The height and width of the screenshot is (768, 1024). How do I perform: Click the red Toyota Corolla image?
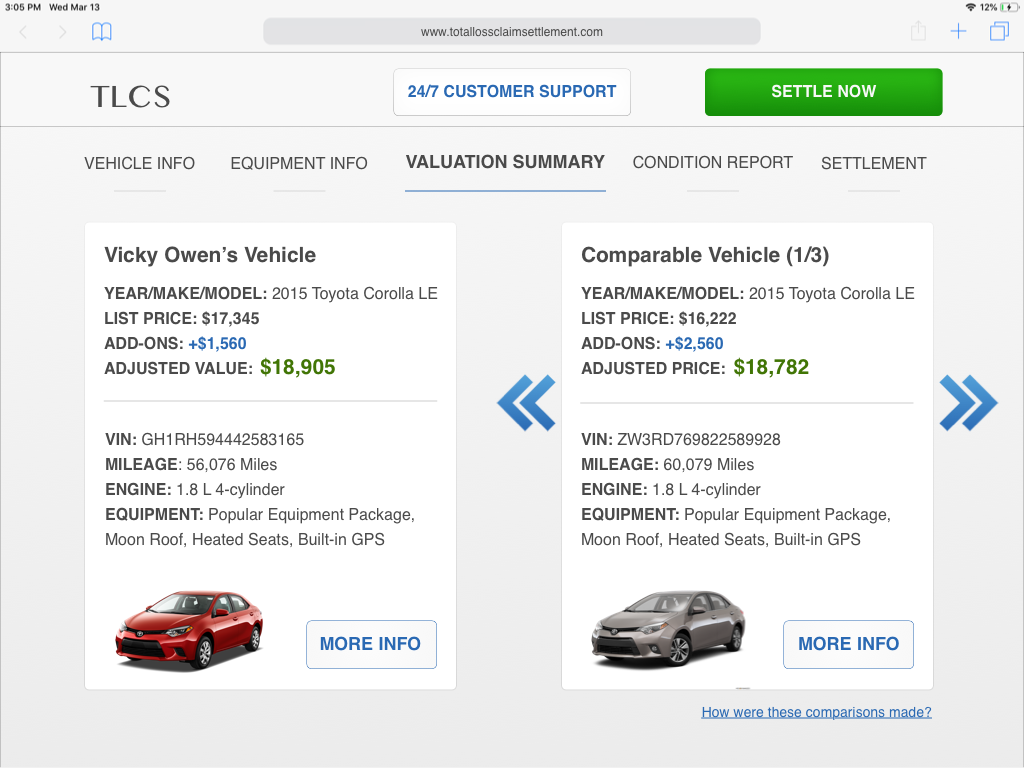189,630
